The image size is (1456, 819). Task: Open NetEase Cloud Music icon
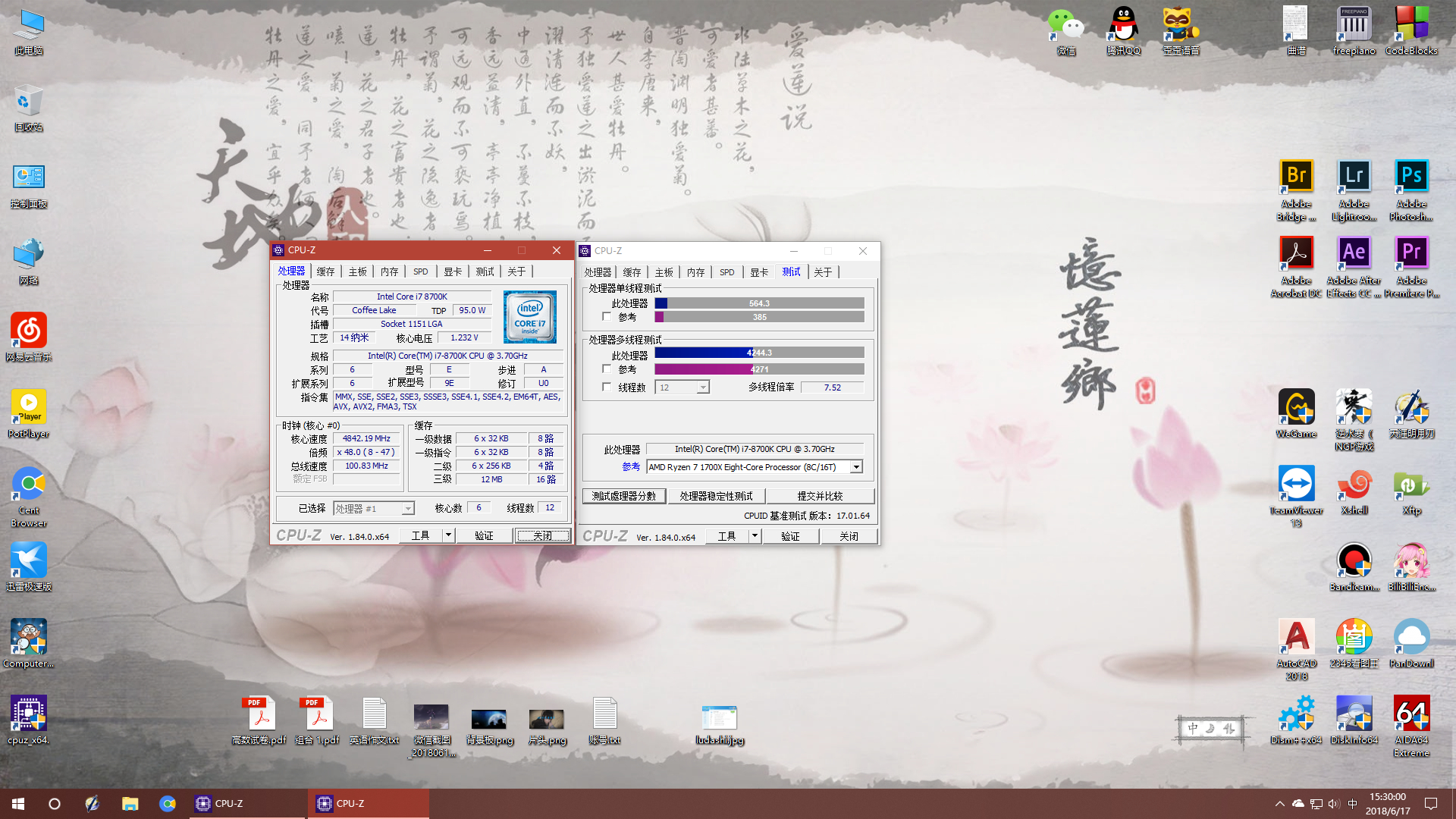coord(29,337)
